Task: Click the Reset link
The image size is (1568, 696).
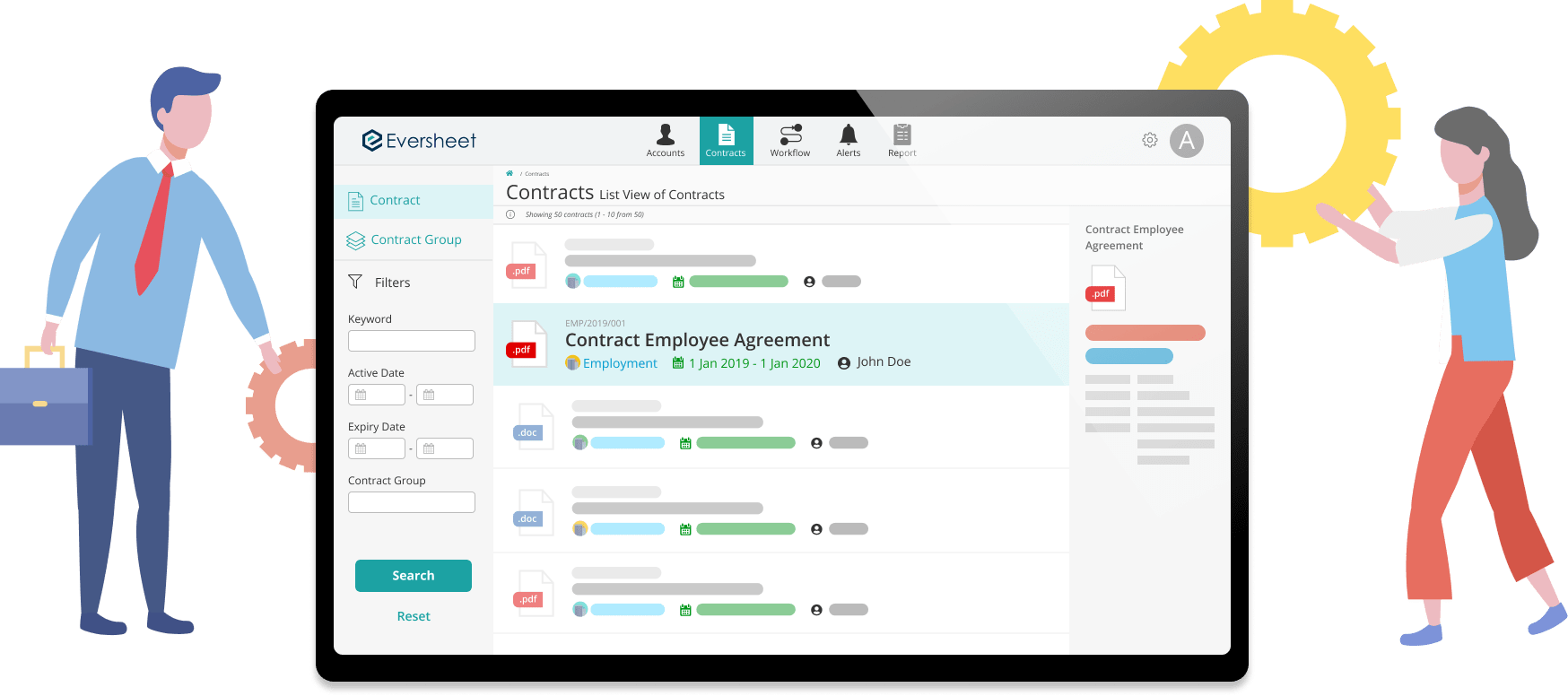Action: 414,616
